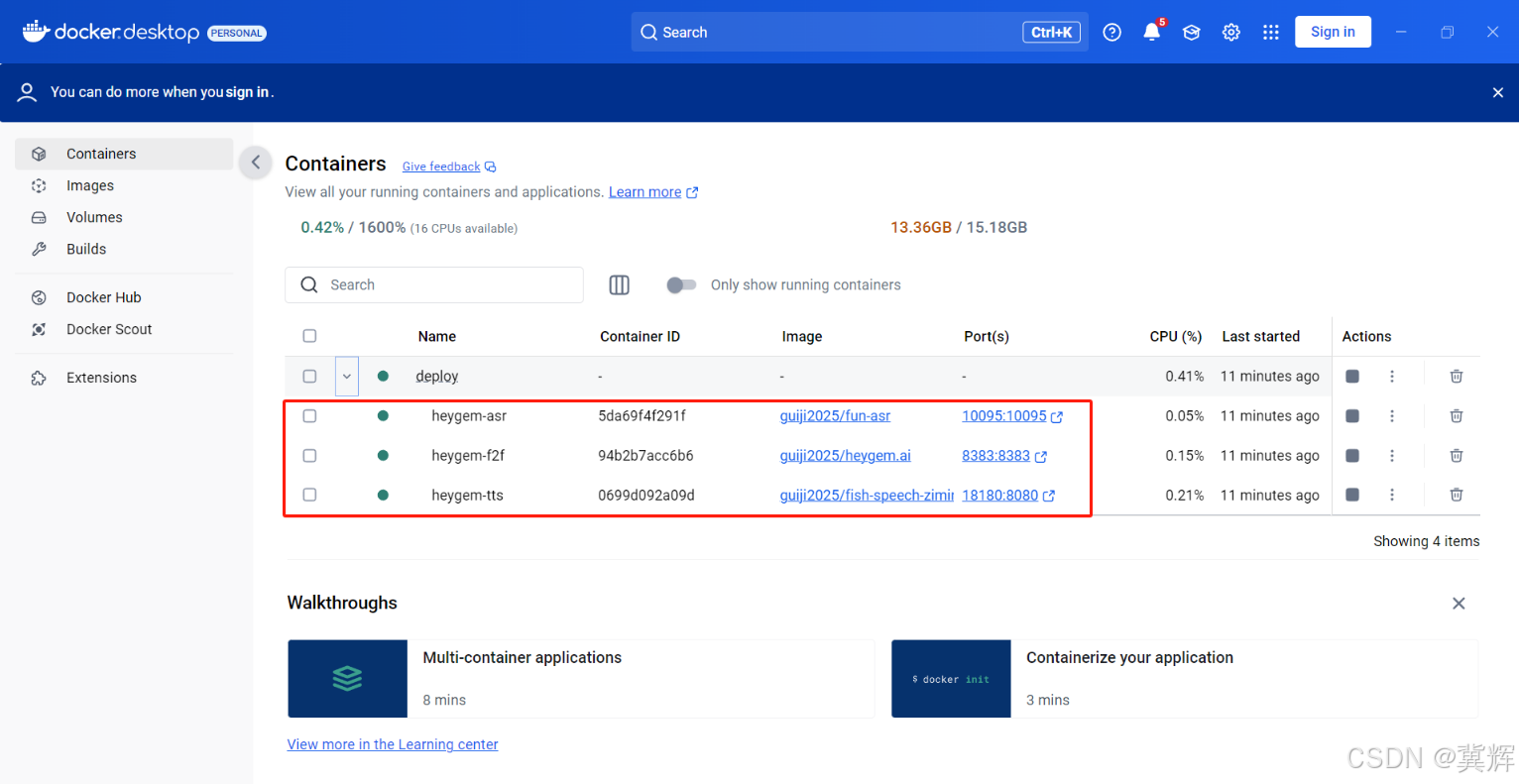Delete the deploy stack
This screenshot has height=784, width=1519.
[x=1457, y=377]
